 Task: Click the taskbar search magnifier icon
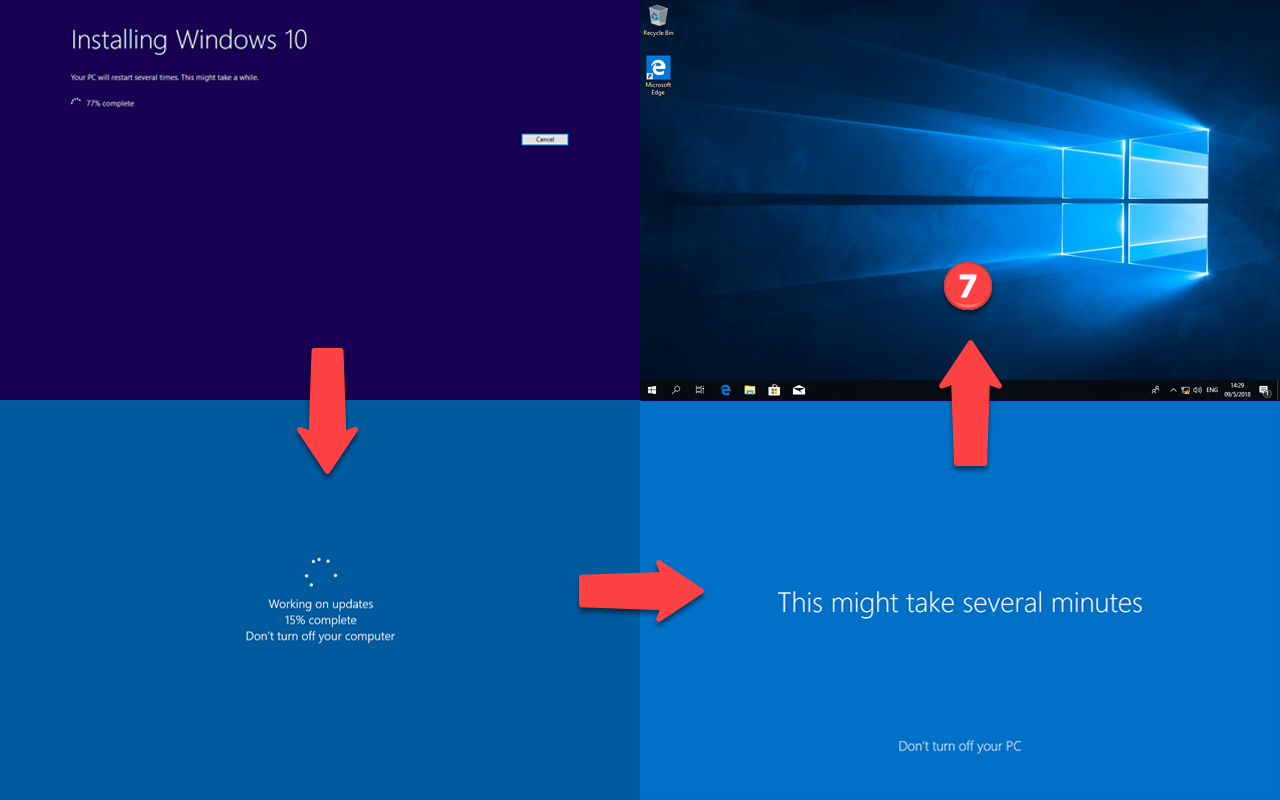(676, 390)
